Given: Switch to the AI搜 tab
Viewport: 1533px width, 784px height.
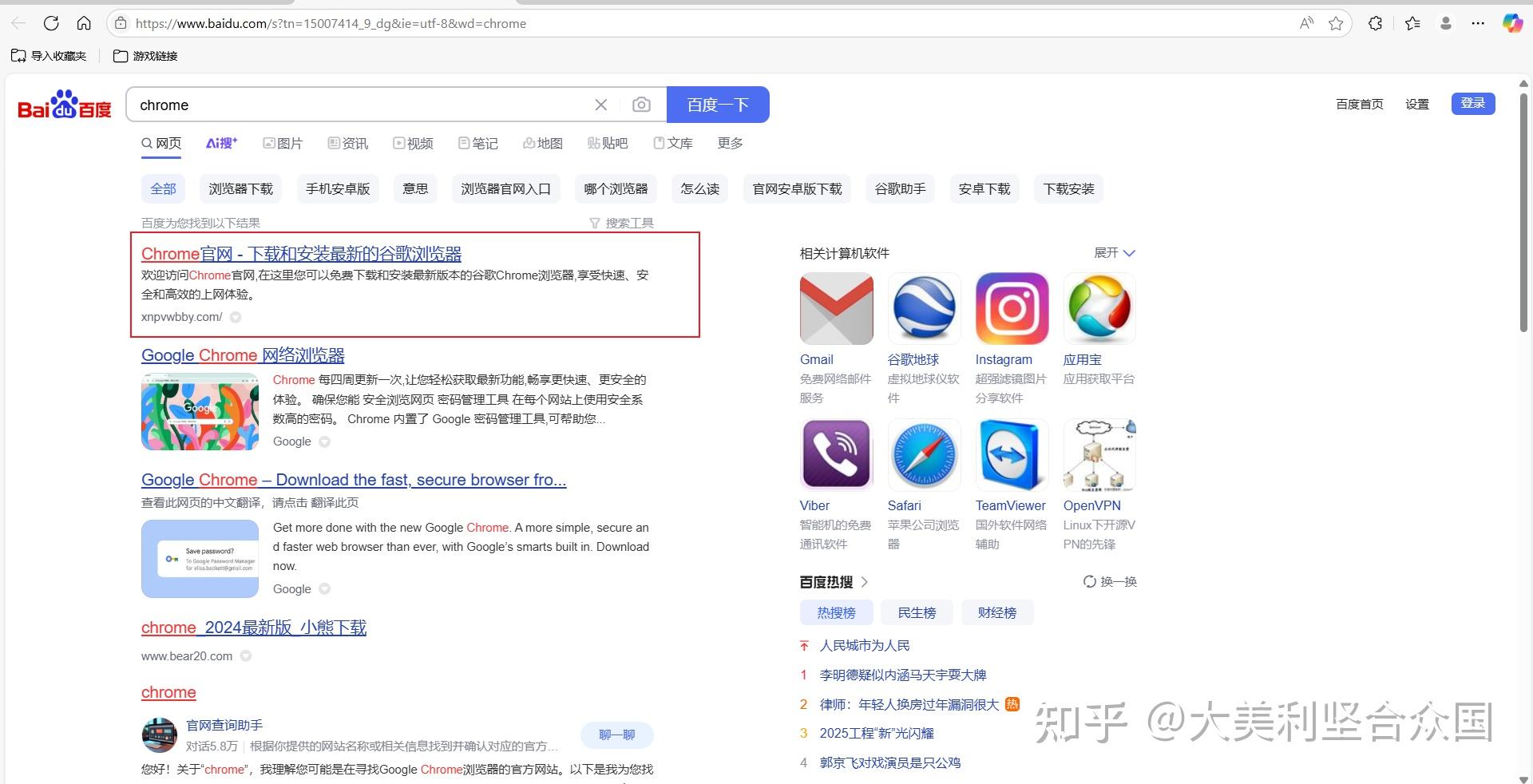Looking at the screenshot, I should pos(222,143).
